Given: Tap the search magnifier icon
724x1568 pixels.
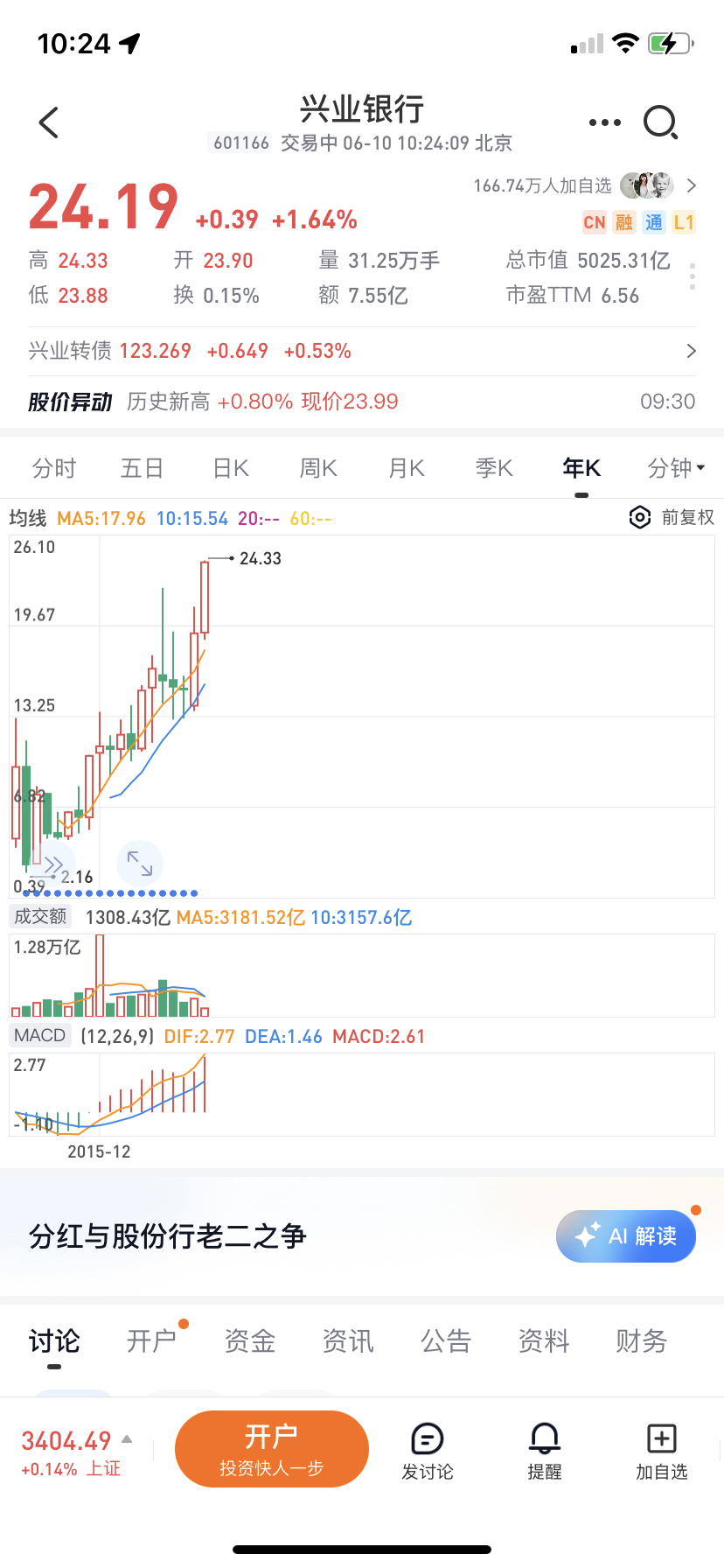Looking at the screenshot, I should [660, 122].
